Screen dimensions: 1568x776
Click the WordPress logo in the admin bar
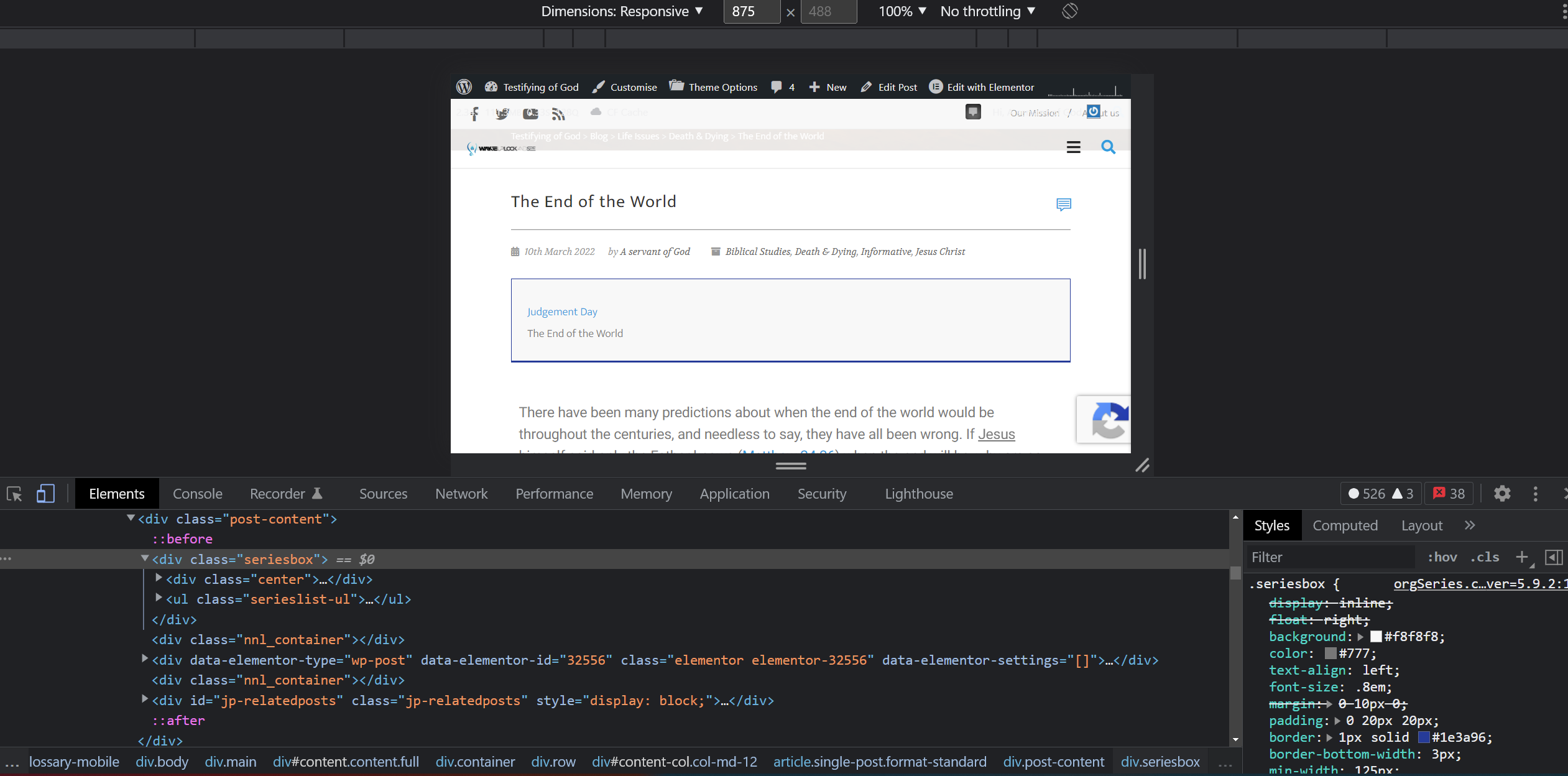[465, 86]
